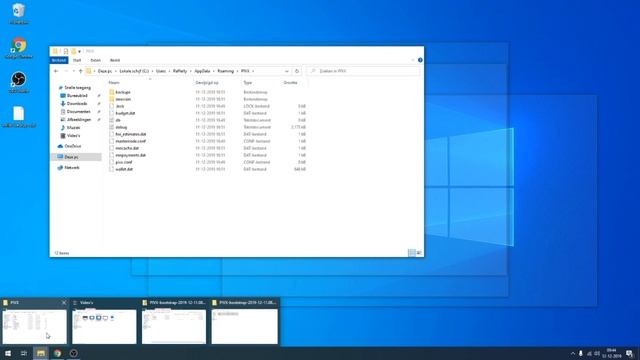Open the Google Chrome desktop shortcut
This screenshot has height=360, width=640.
coord(18,48)
